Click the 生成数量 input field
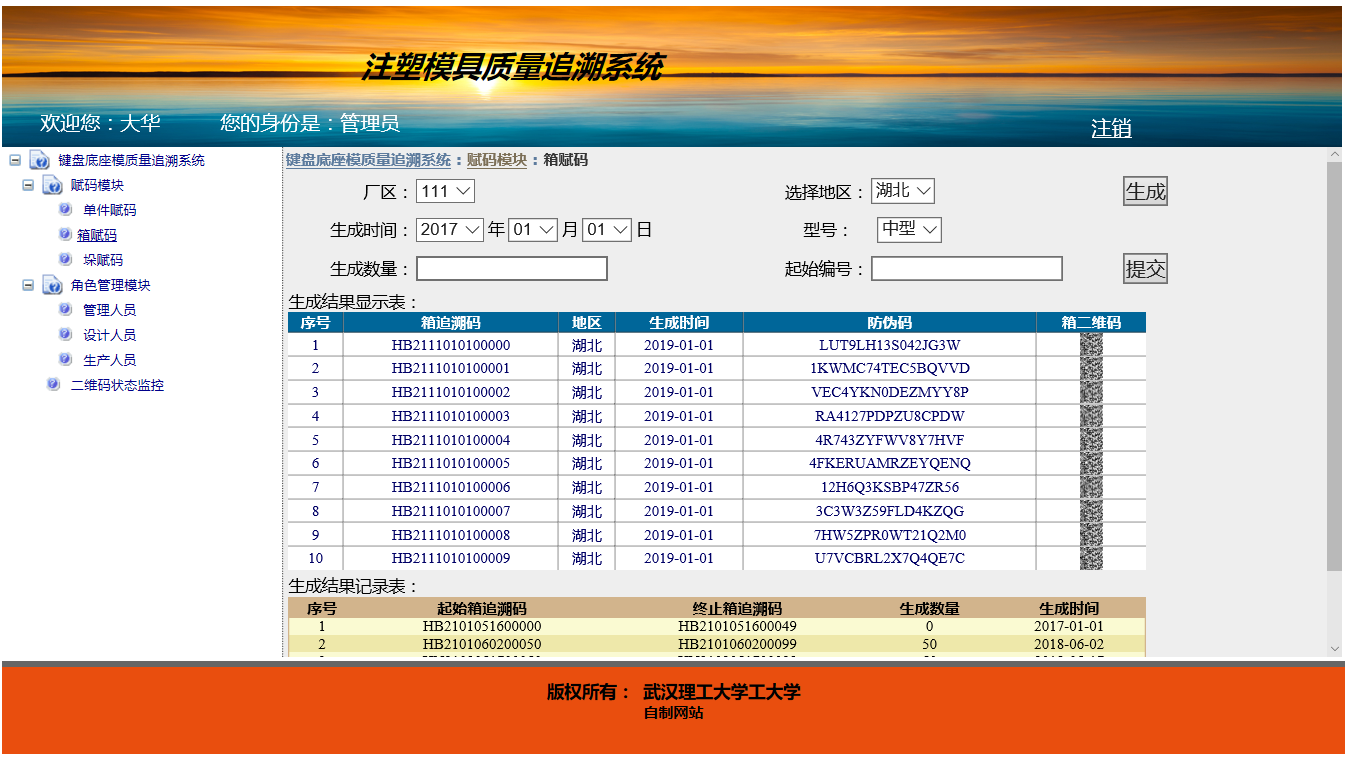Screen dimensions: 1348x760 [511, 269]
